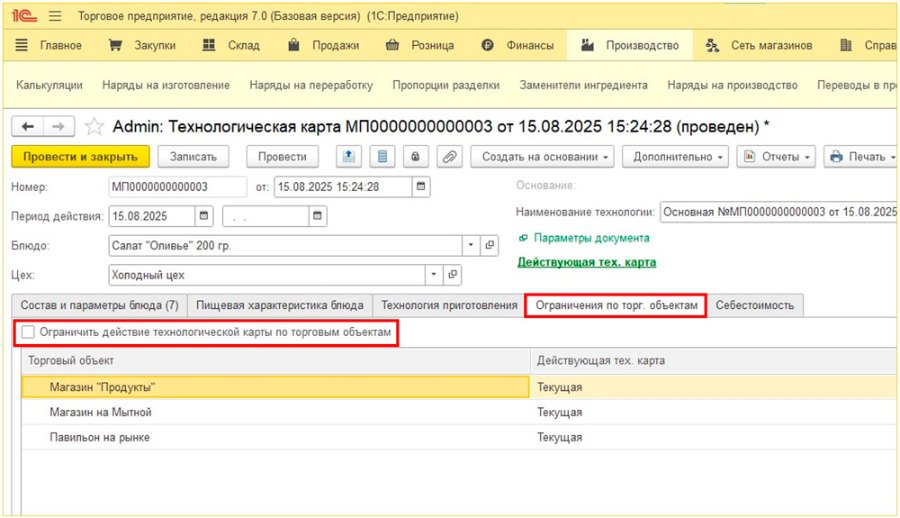Open calendar for document date field
The width and height of the screenshot is (900, 518).
point(421,187)
